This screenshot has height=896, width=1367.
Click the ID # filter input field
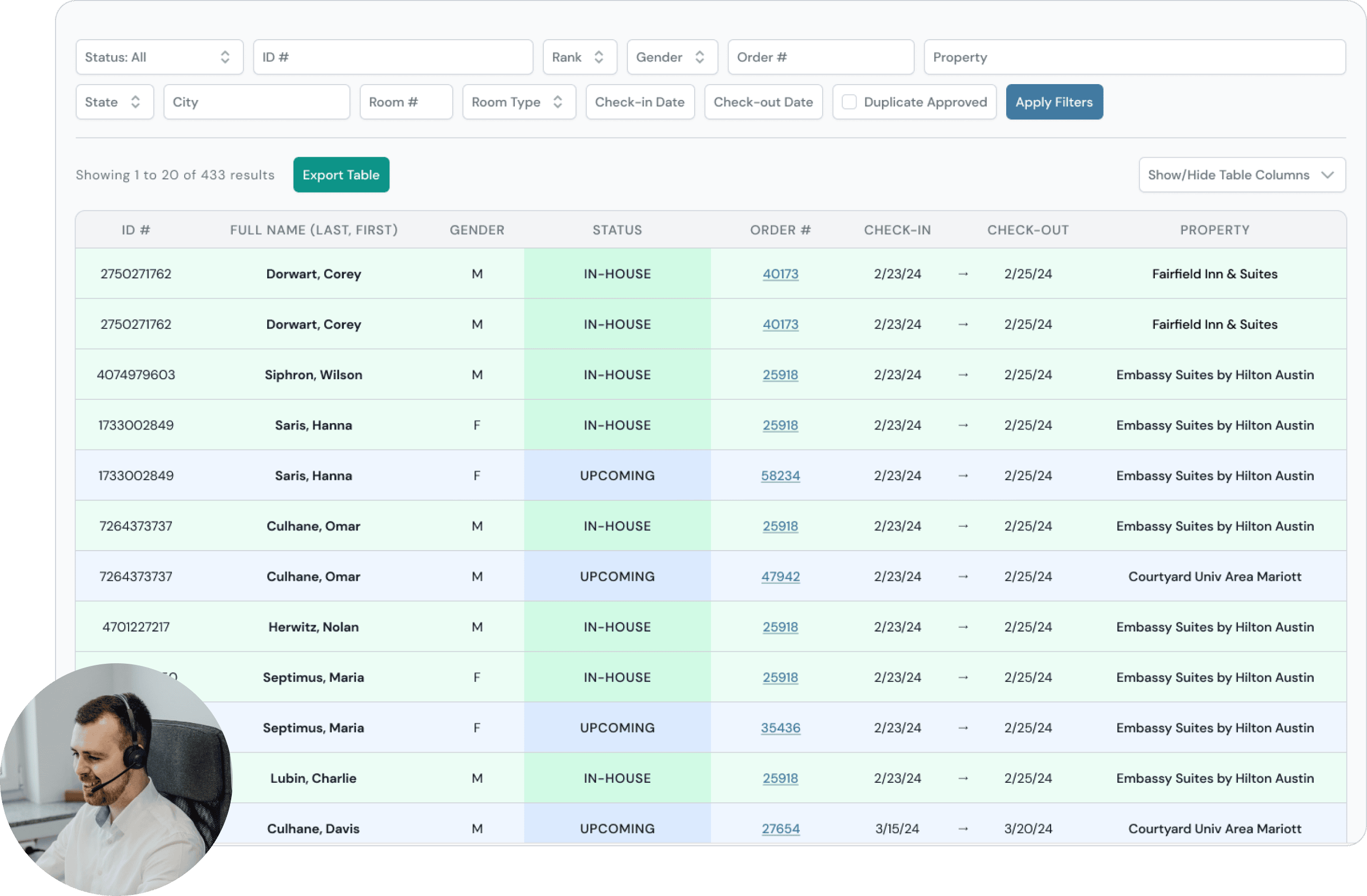point(393,57)
